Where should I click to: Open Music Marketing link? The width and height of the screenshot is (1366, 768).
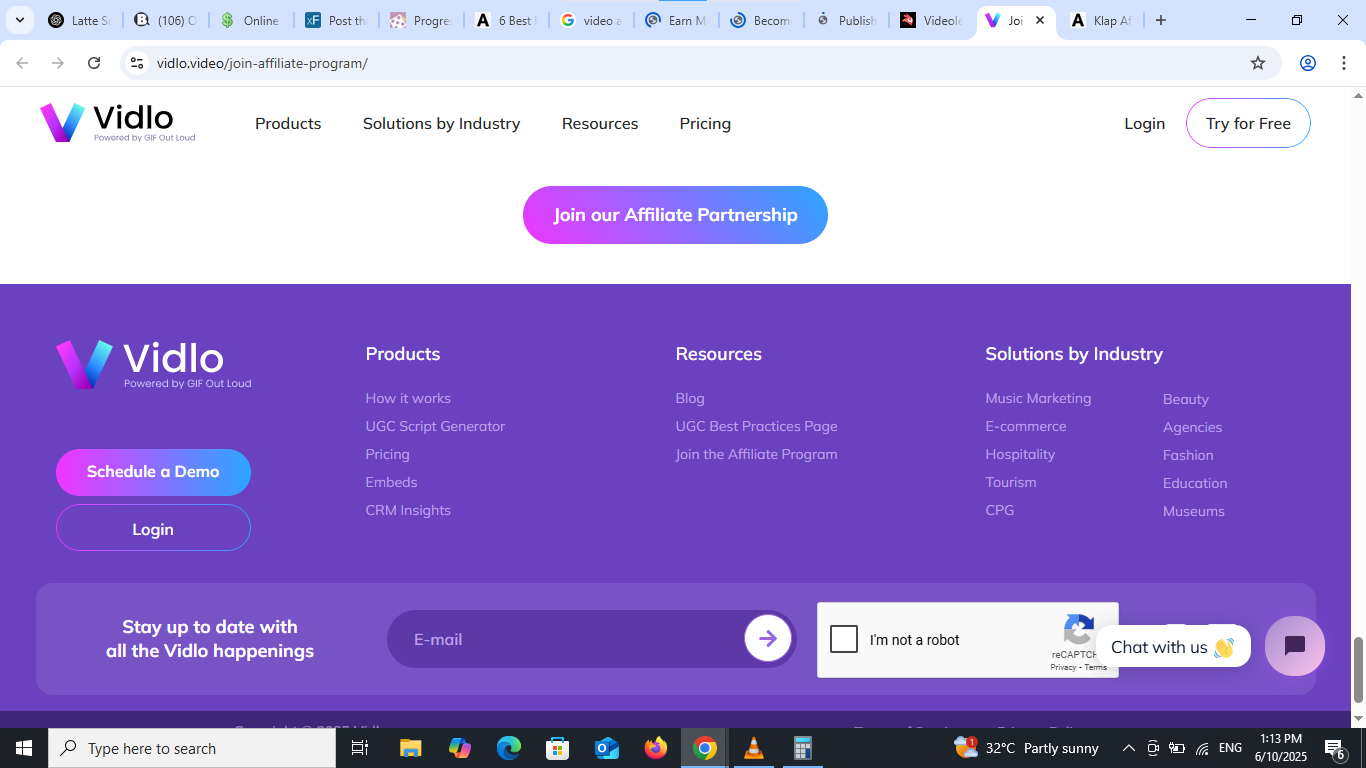coord(1038,398)
